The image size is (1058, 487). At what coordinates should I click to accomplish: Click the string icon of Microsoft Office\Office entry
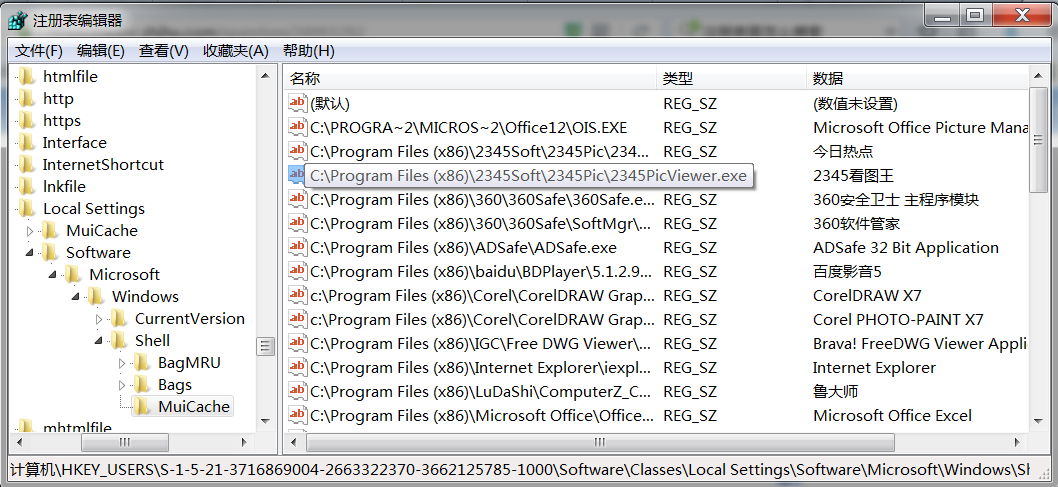298,416
